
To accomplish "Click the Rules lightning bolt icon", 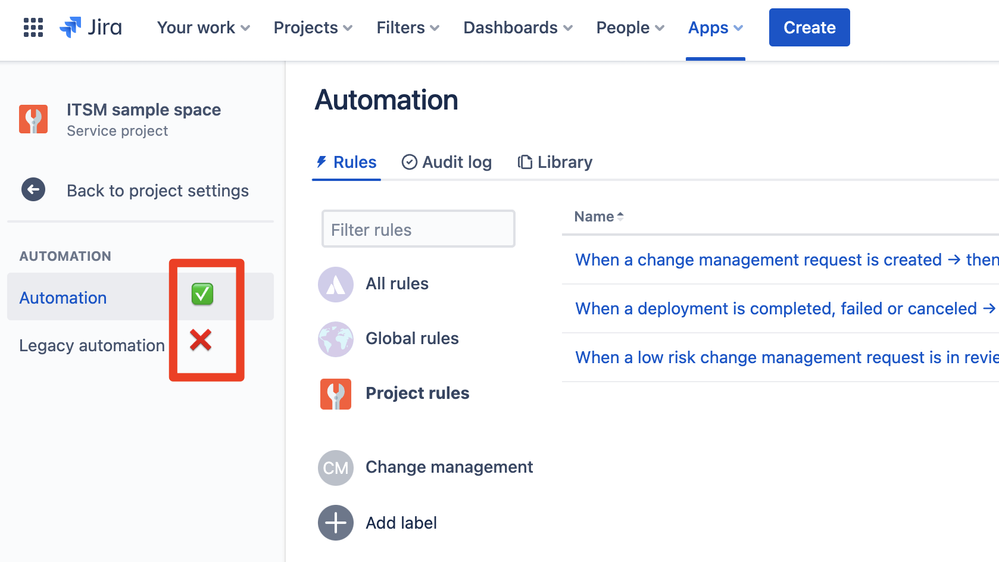I will (322, 162).
